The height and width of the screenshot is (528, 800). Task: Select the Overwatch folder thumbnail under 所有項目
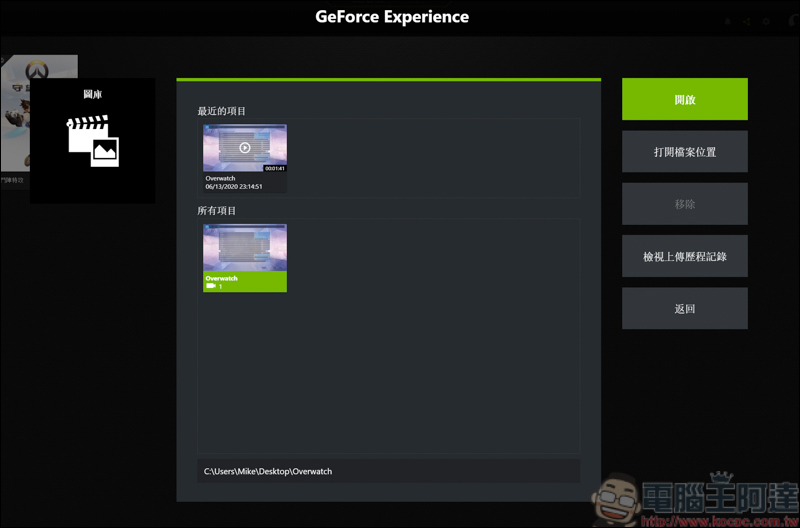coord(245,248)
